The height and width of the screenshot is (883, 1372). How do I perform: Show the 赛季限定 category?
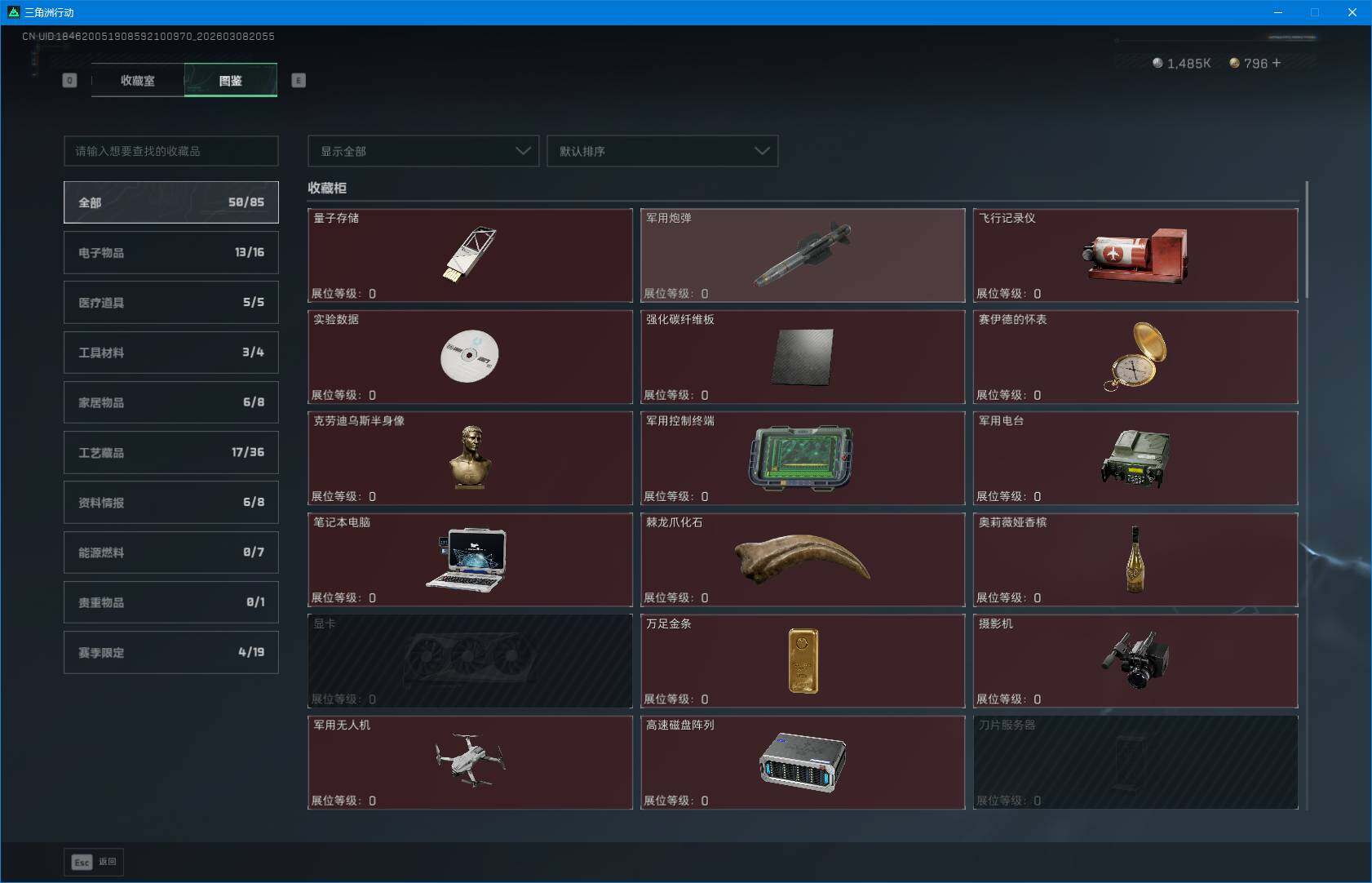(171, 652)
